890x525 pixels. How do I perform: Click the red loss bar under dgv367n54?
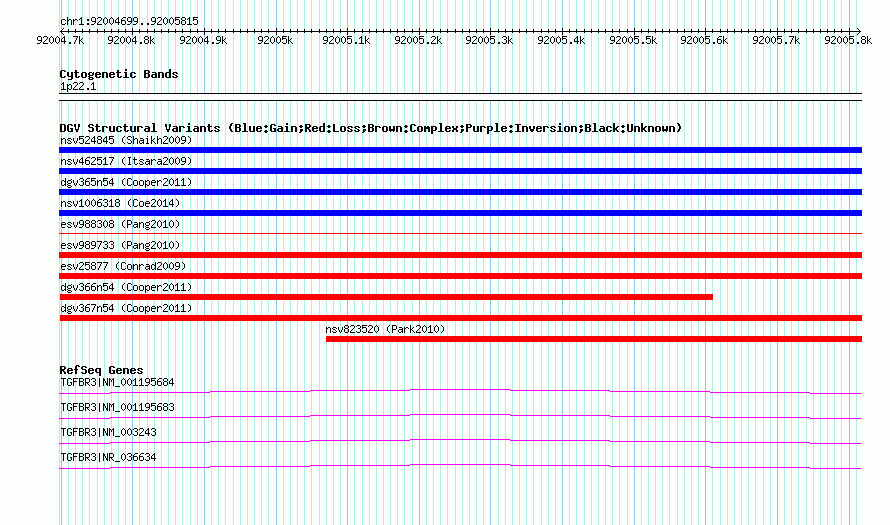click(x=460, y=318)
